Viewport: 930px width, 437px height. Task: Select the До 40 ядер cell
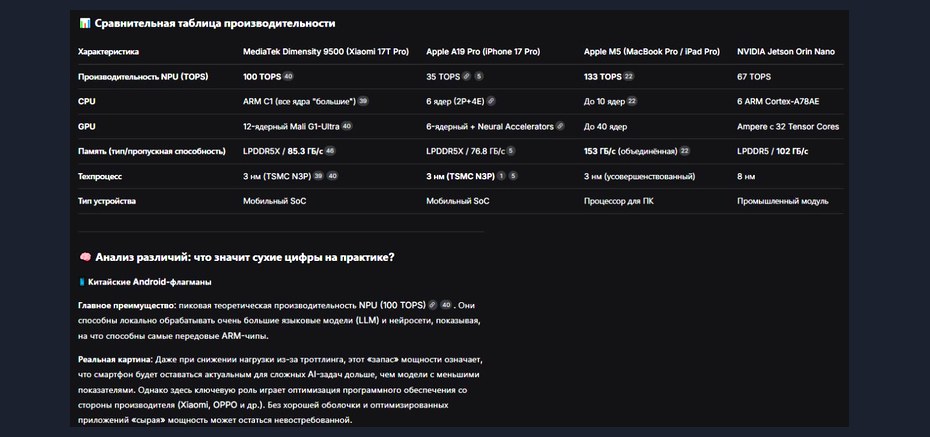605,126
